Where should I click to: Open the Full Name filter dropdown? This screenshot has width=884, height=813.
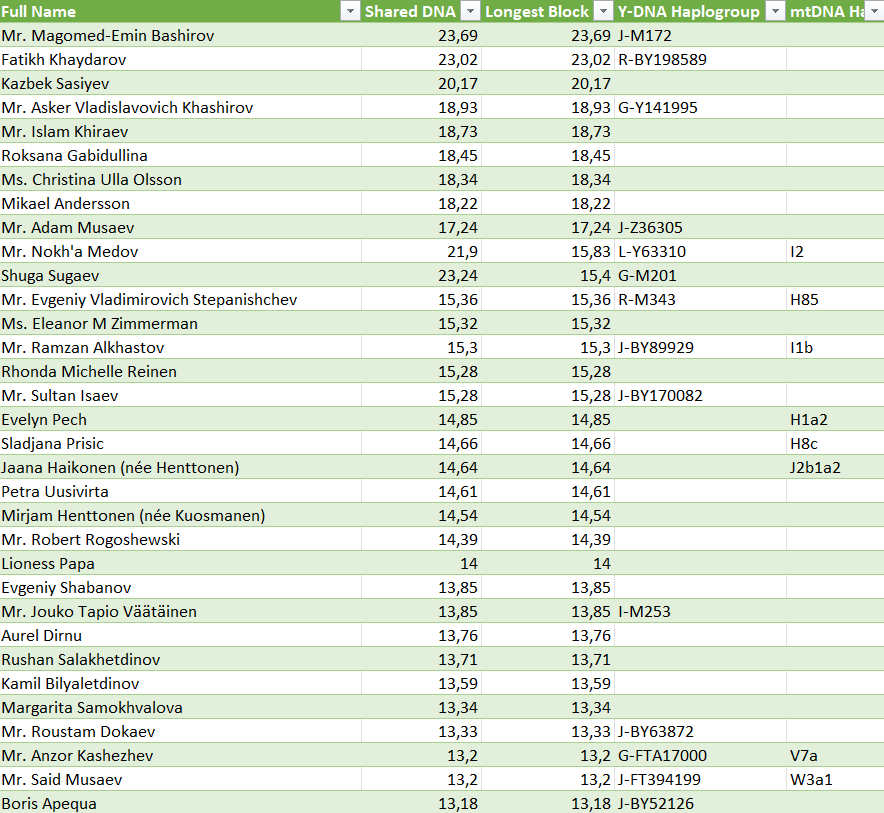coord(349,12)
